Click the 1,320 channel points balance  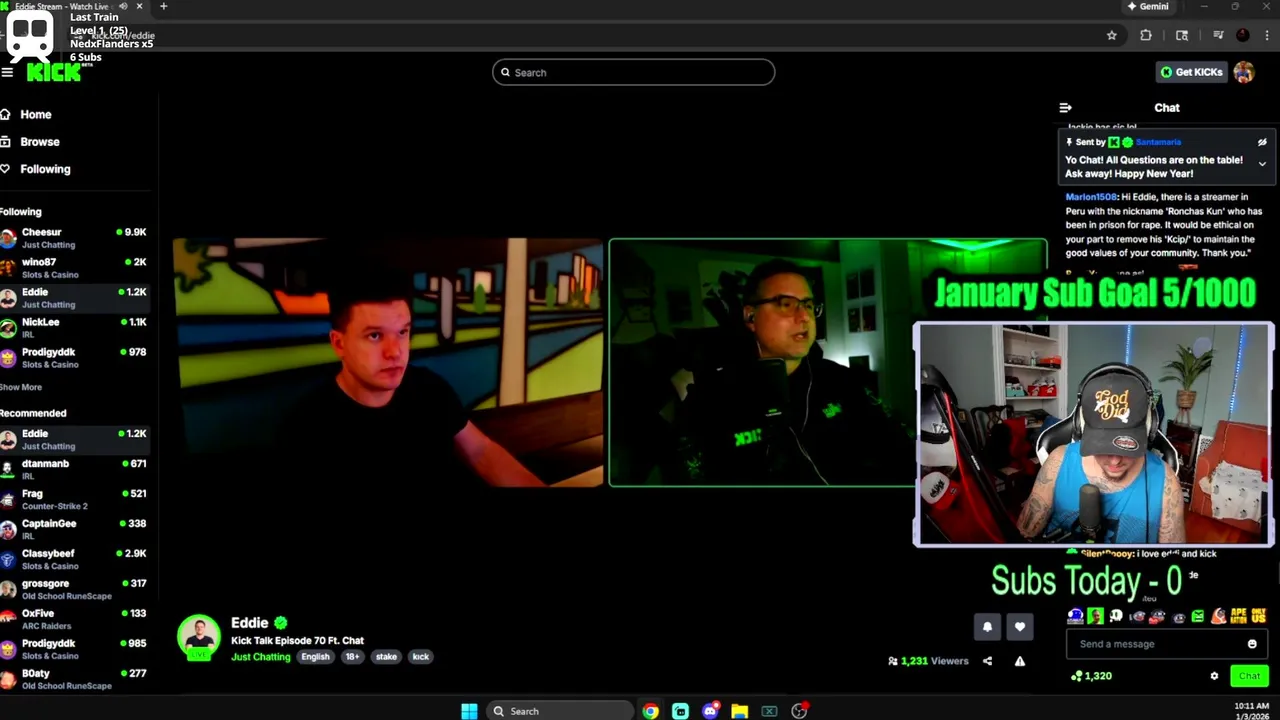[x=1091, y=676]
